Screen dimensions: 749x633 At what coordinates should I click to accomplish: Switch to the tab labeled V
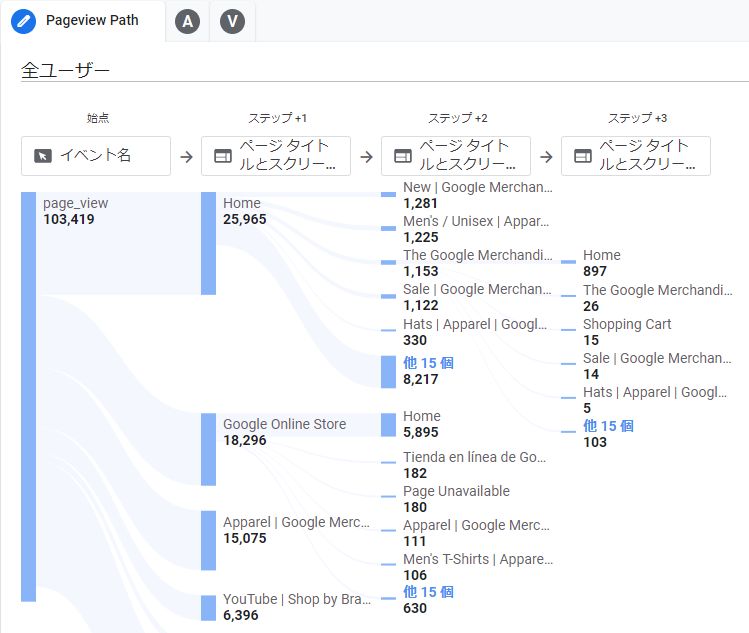pos(232,21)
